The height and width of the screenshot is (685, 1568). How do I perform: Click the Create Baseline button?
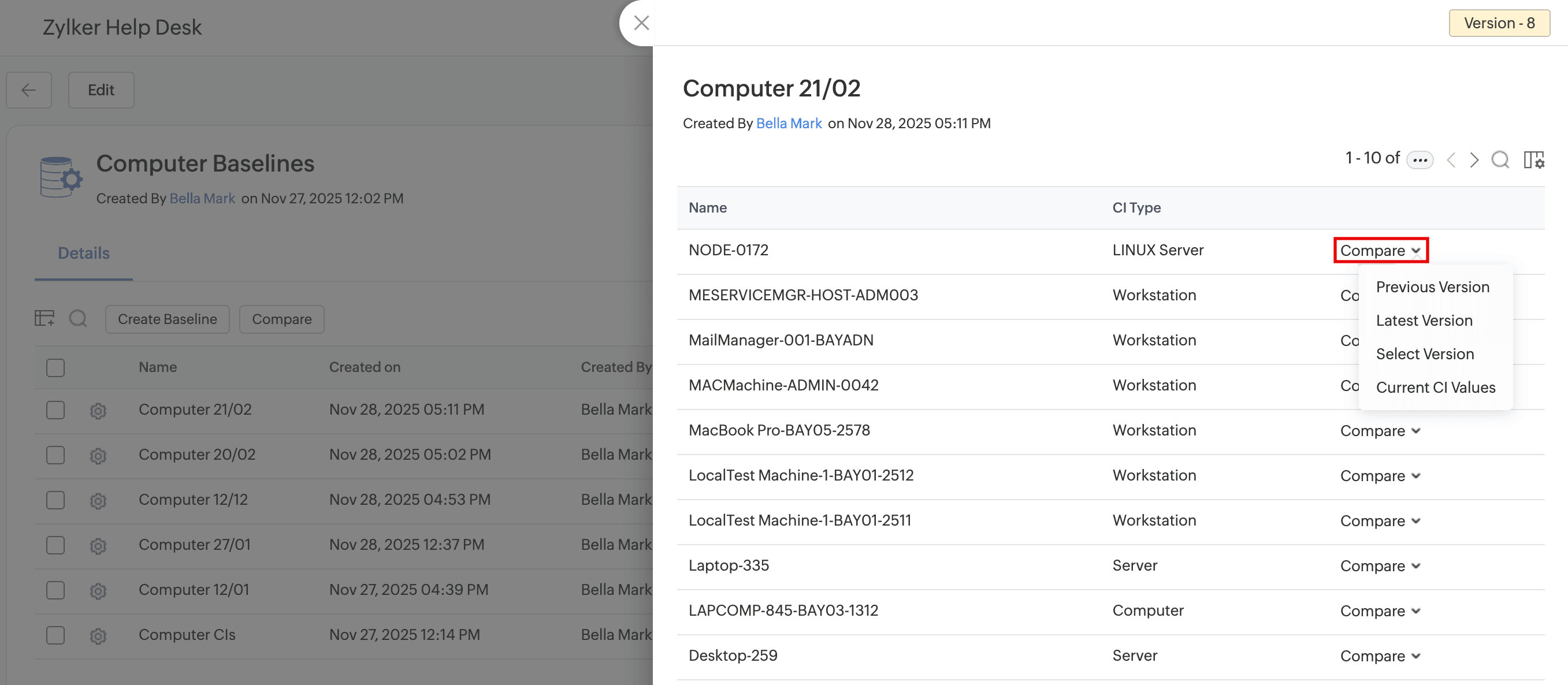click(x=168, y=319)
